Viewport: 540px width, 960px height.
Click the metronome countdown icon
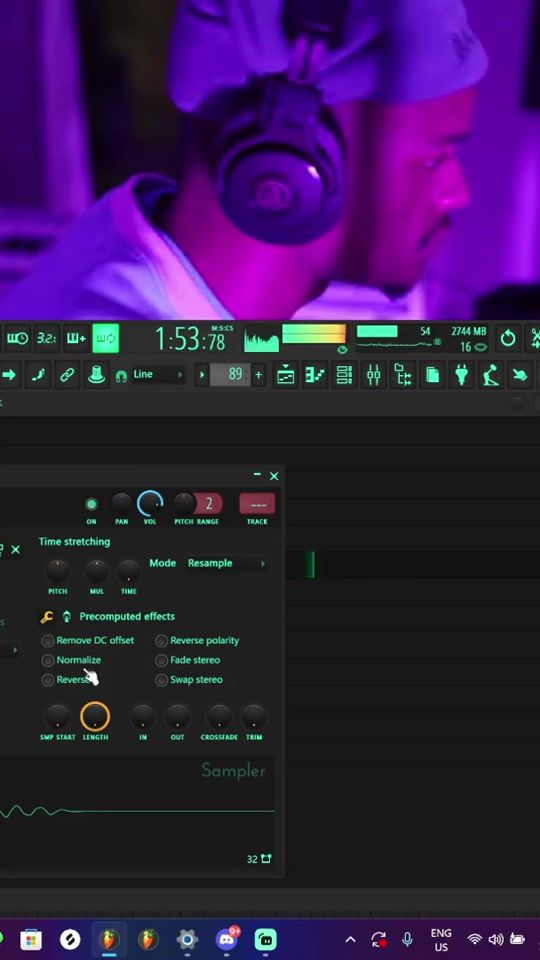(x=17, y=339)
